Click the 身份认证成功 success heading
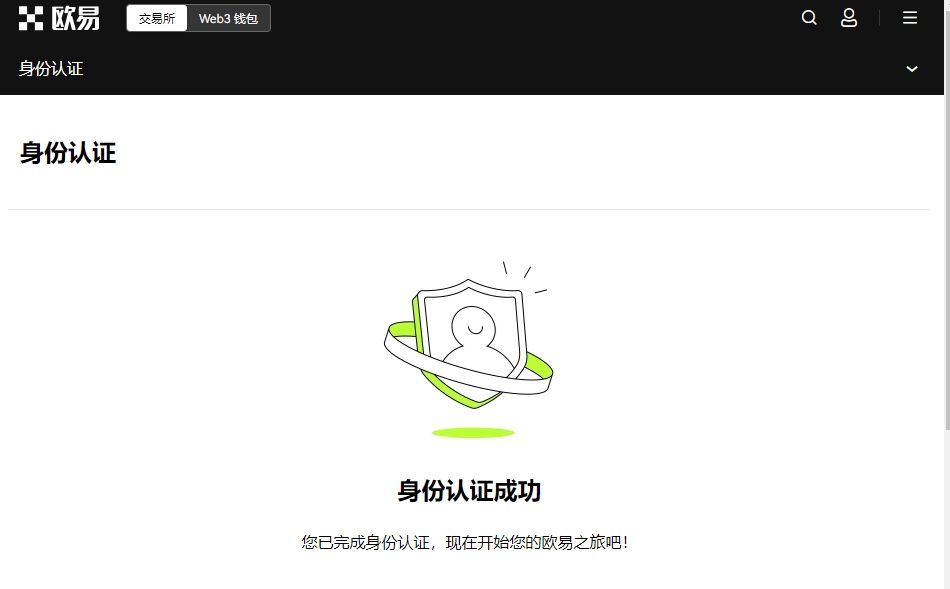The height and width of the screenshot is (589, 950). point(469,490)
